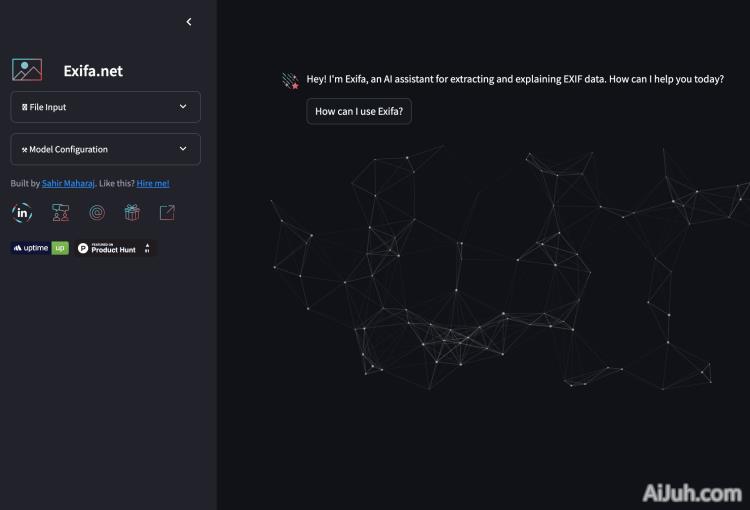Collapse the sidebar with the left chevron

pyautogui.click(x=189, y=22)
